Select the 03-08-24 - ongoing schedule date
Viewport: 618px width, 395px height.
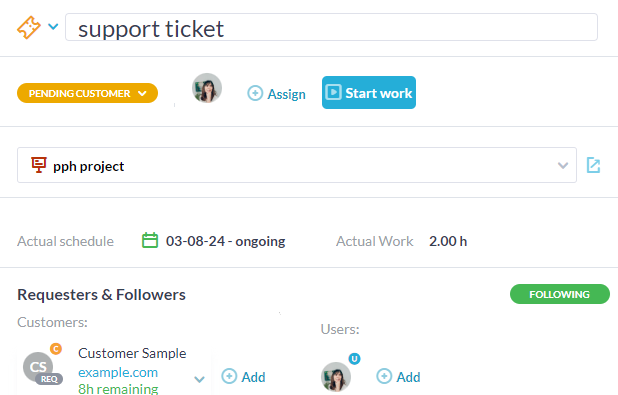pyautogui.click(x=225, y=241)
